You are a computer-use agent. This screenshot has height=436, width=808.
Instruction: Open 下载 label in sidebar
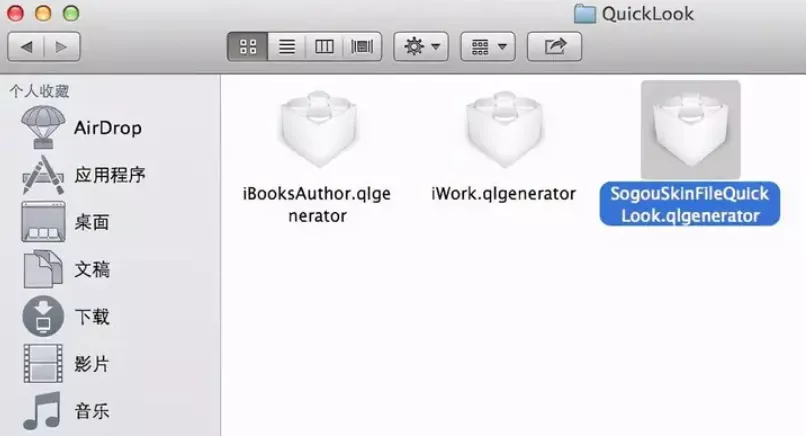[92, 316]
